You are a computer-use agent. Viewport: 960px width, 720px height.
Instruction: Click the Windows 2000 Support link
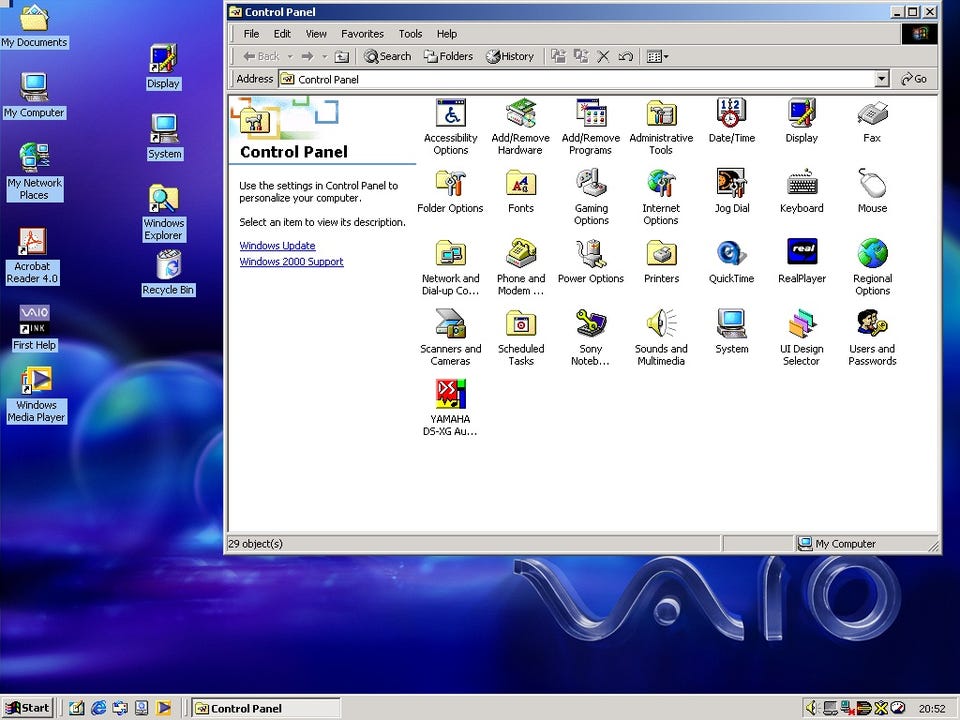[291, 261]
